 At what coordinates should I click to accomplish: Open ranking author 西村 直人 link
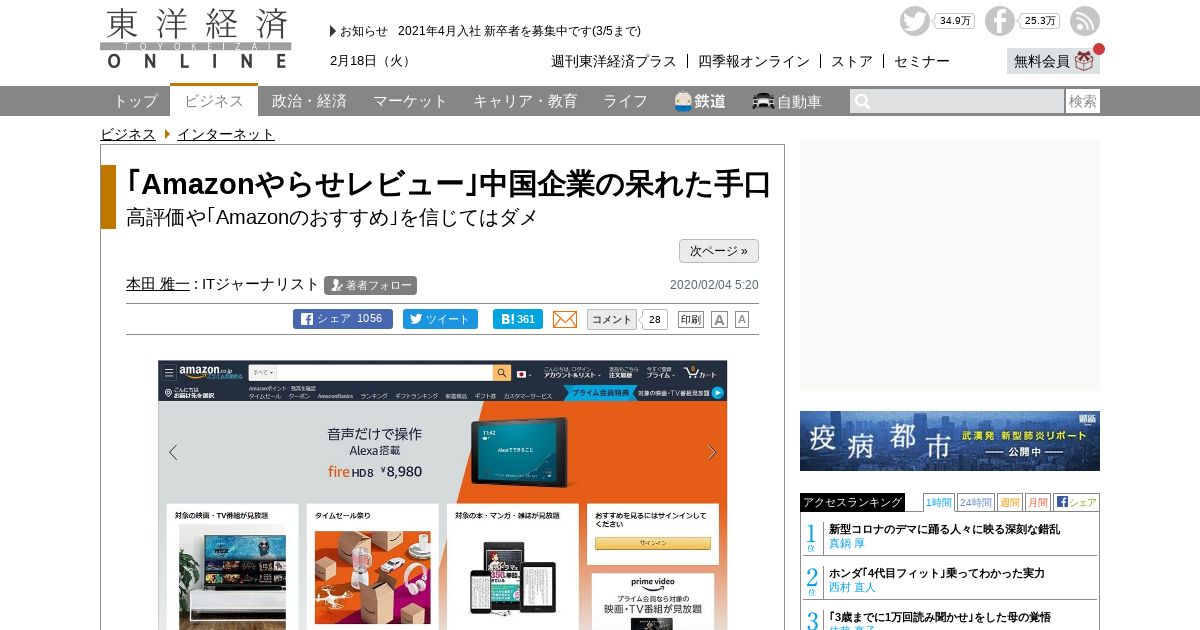point(853,588)
